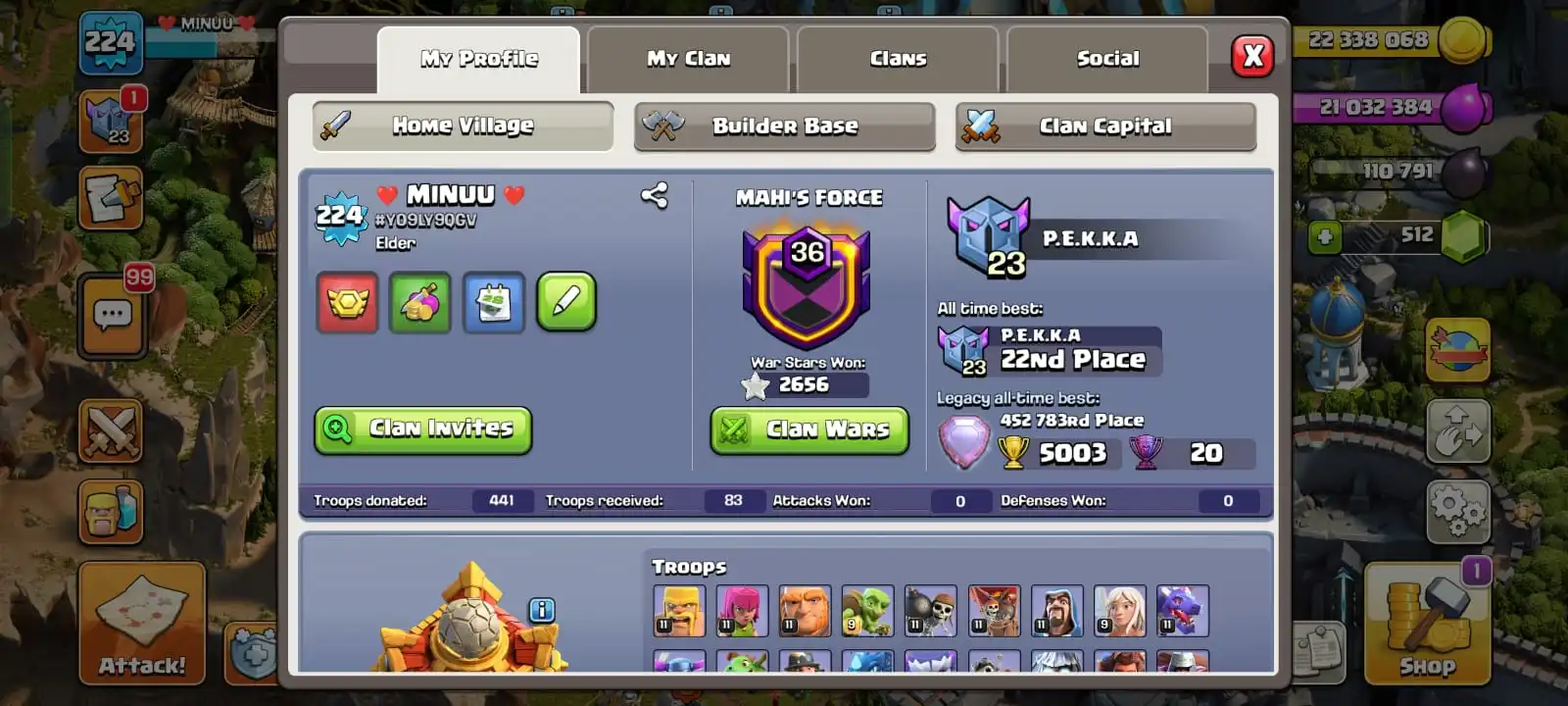Select the Clans tab

(x=898, y=59)
